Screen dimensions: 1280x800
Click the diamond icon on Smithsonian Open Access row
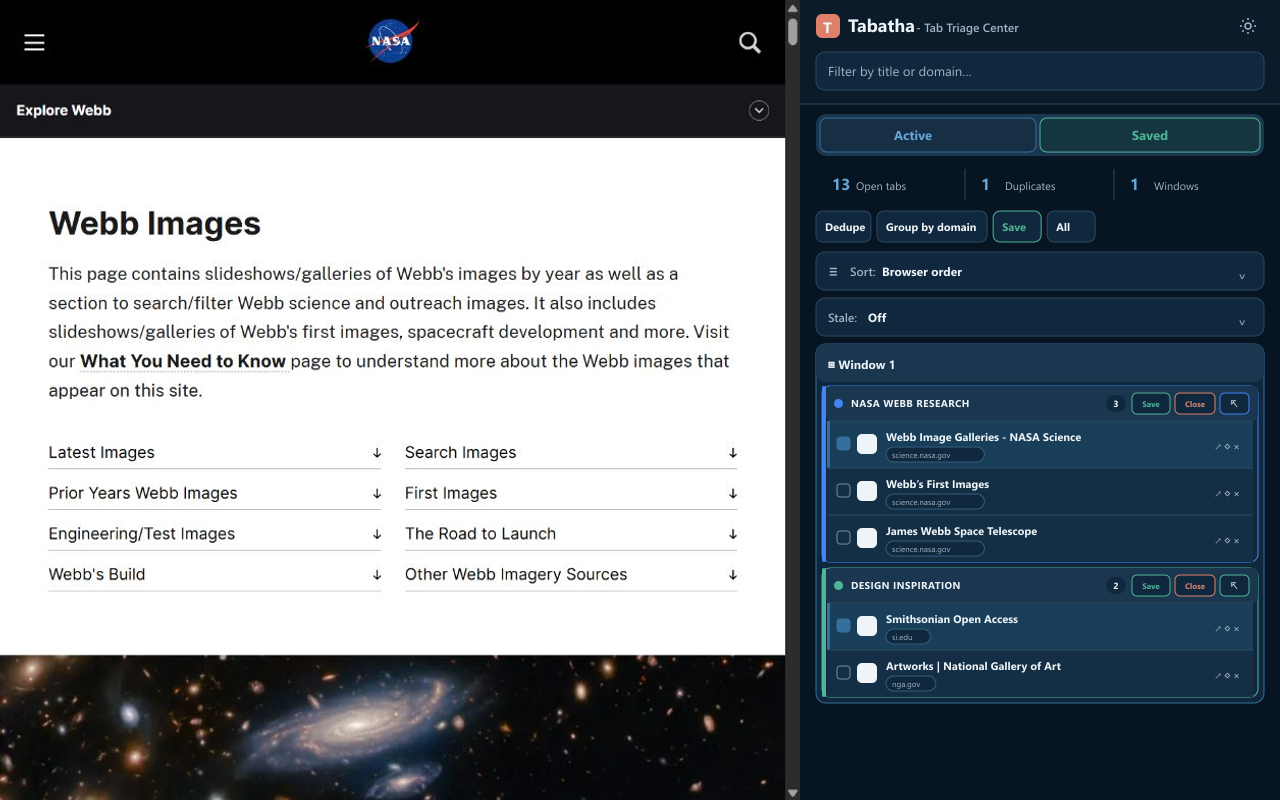click(1227, 629)
